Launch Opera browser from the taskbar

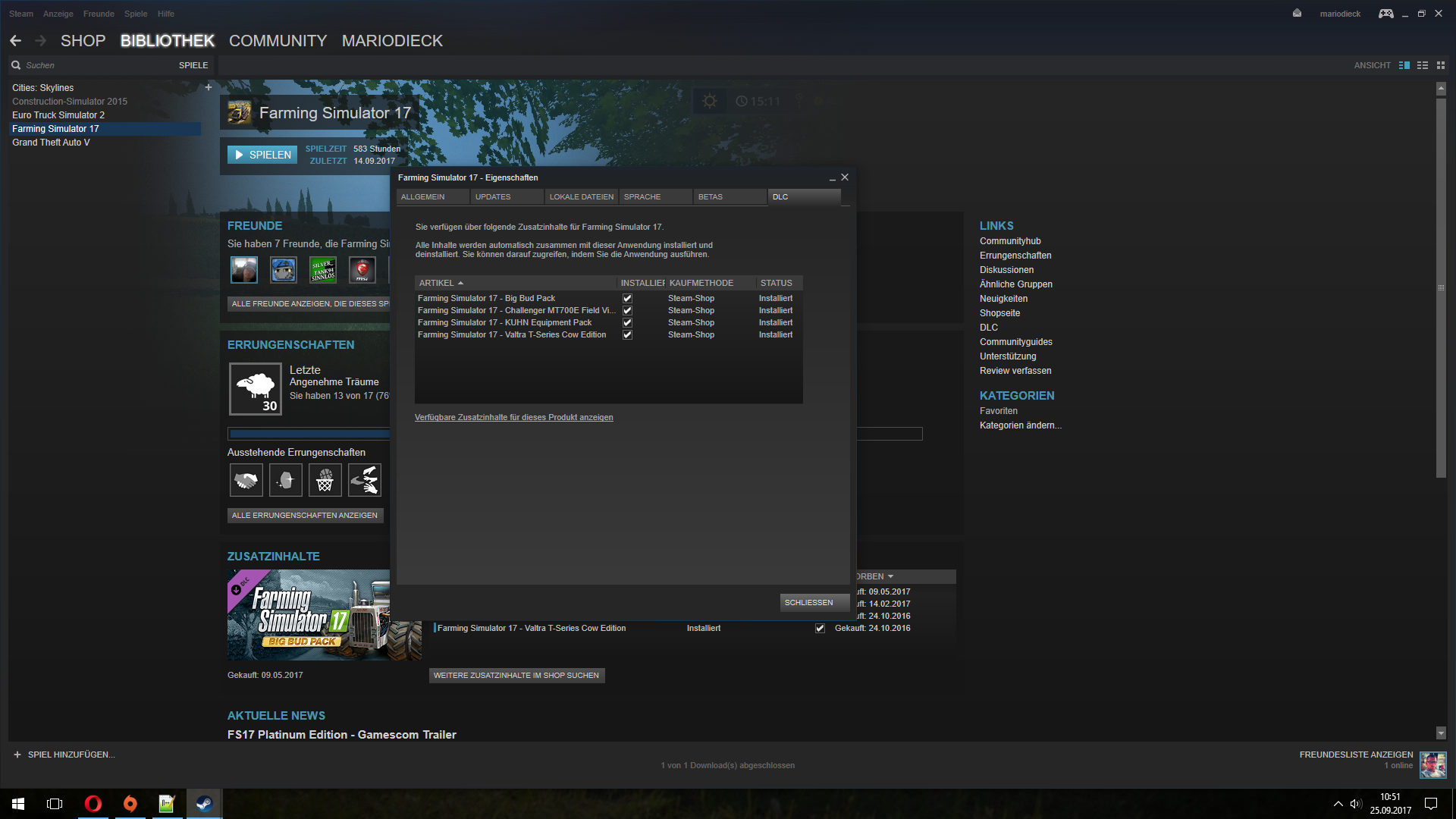click(x=93, y=804)
